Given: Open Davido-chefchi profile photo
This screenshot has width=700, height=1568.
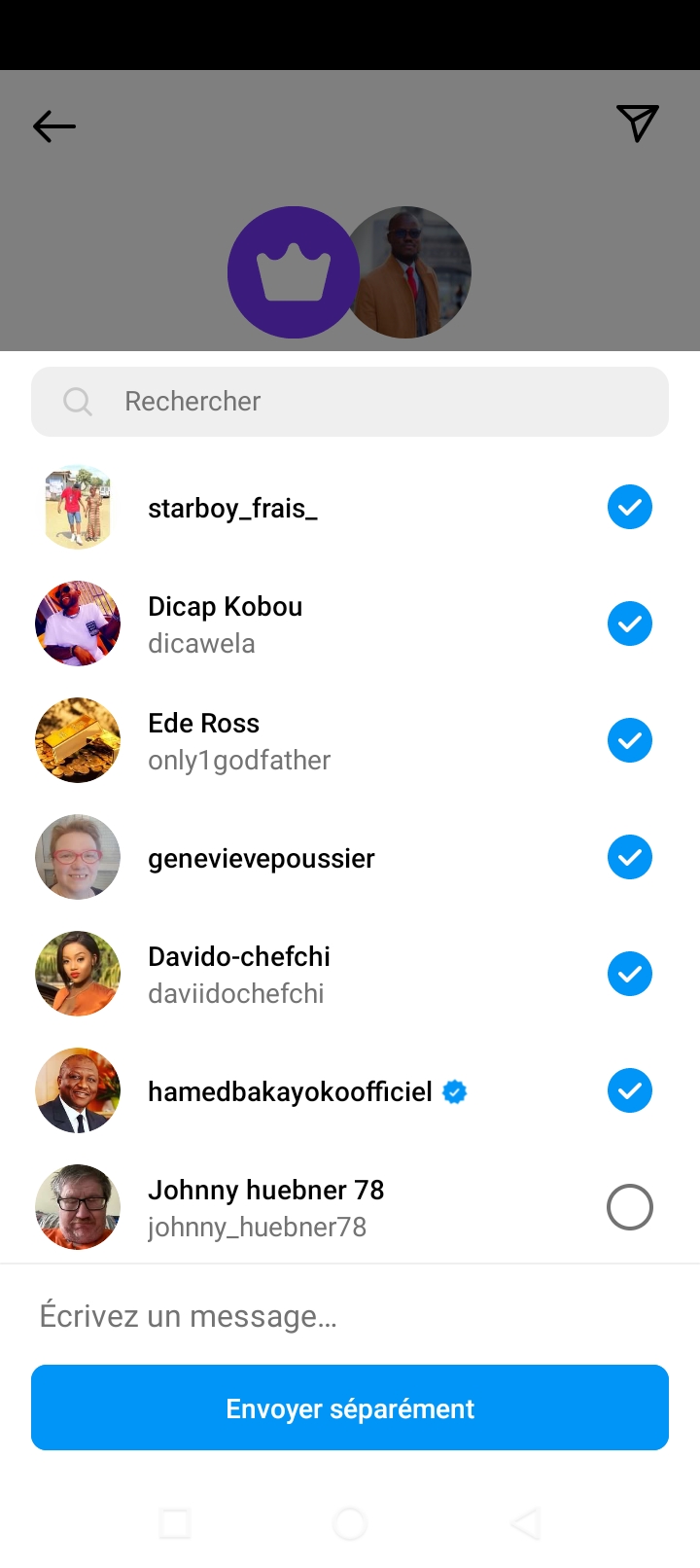Looking at the screenshot, I should [x=78, y=974].
